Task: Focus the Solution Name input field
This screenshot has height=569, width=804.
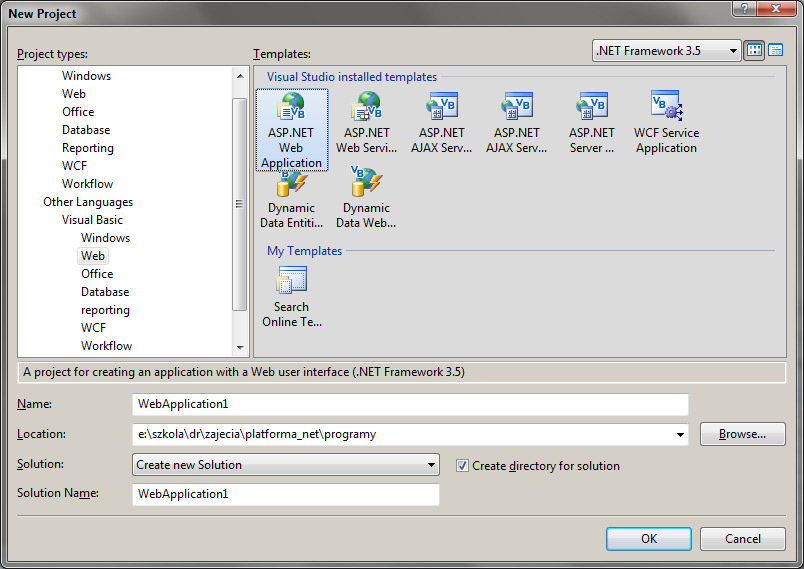Action: point(286,494)
